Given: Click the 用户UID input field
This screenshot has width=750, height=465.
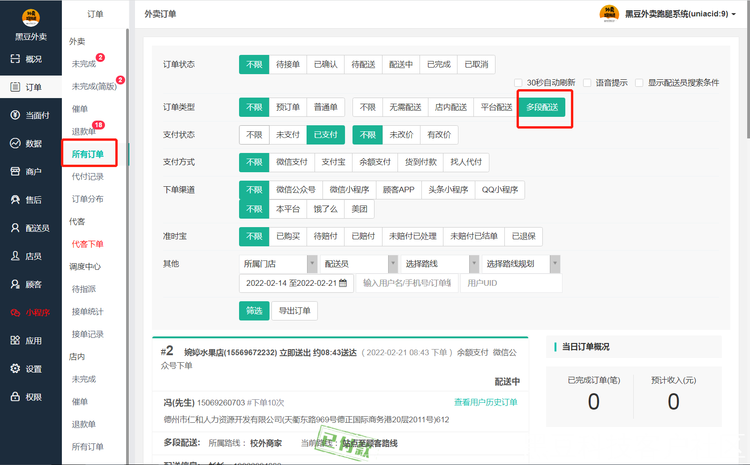Looking at the screenshot, I should 497,284.
